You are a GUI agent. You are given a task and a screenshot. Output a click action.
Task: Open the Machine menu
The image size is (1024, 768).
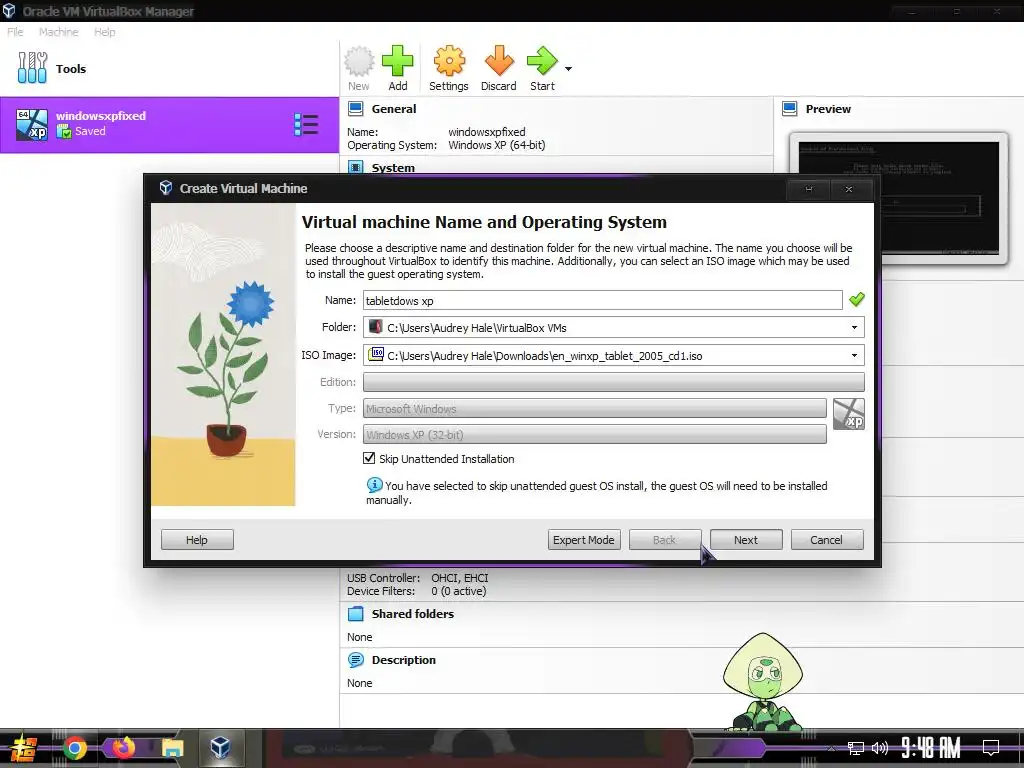tap(58, 31)
